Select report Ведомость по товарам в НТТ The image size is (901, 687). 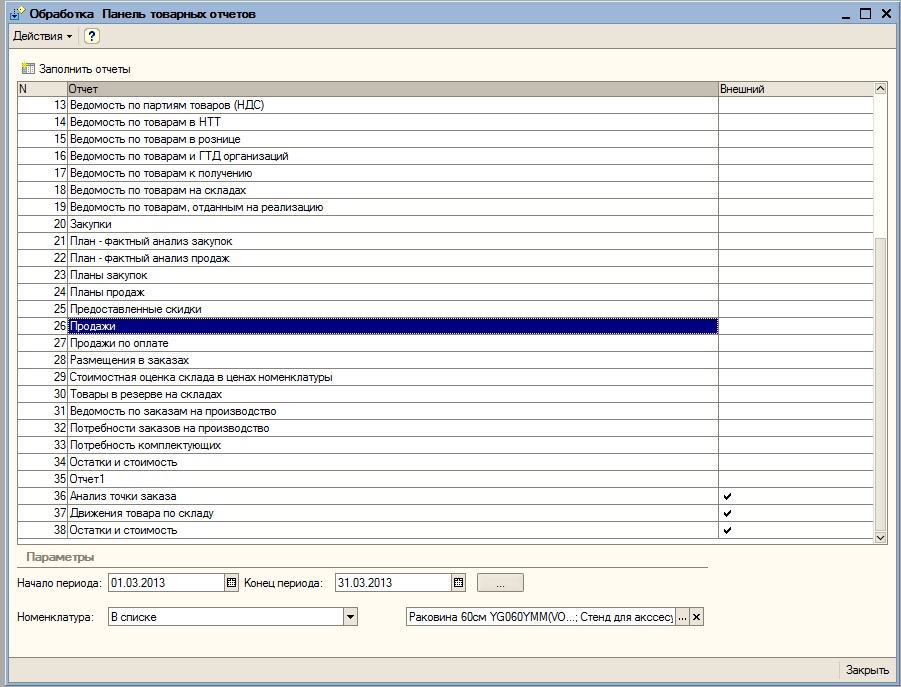coord(393,122)
